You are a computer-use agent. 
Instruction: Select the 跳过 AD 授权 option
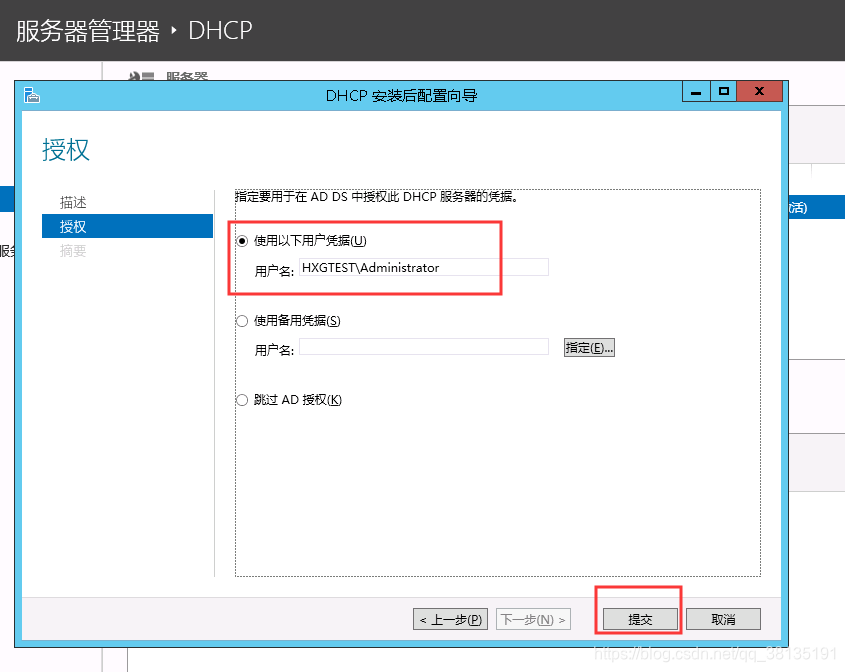coord(241,399)
